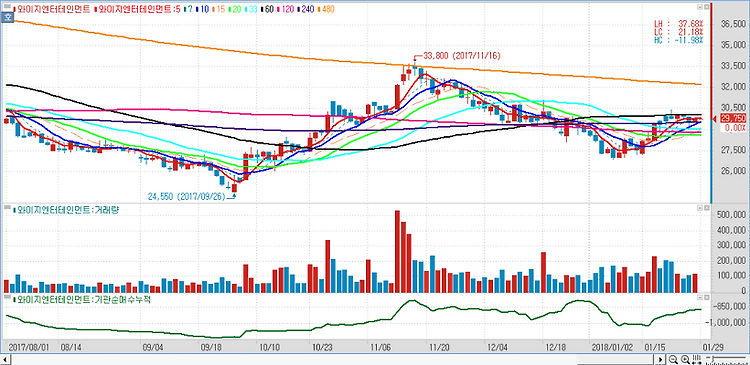The width and height of the screenshot is (750, 365).
Task: Minimize the 기관순매수누적 pane
Action: [x=699, y=298]
